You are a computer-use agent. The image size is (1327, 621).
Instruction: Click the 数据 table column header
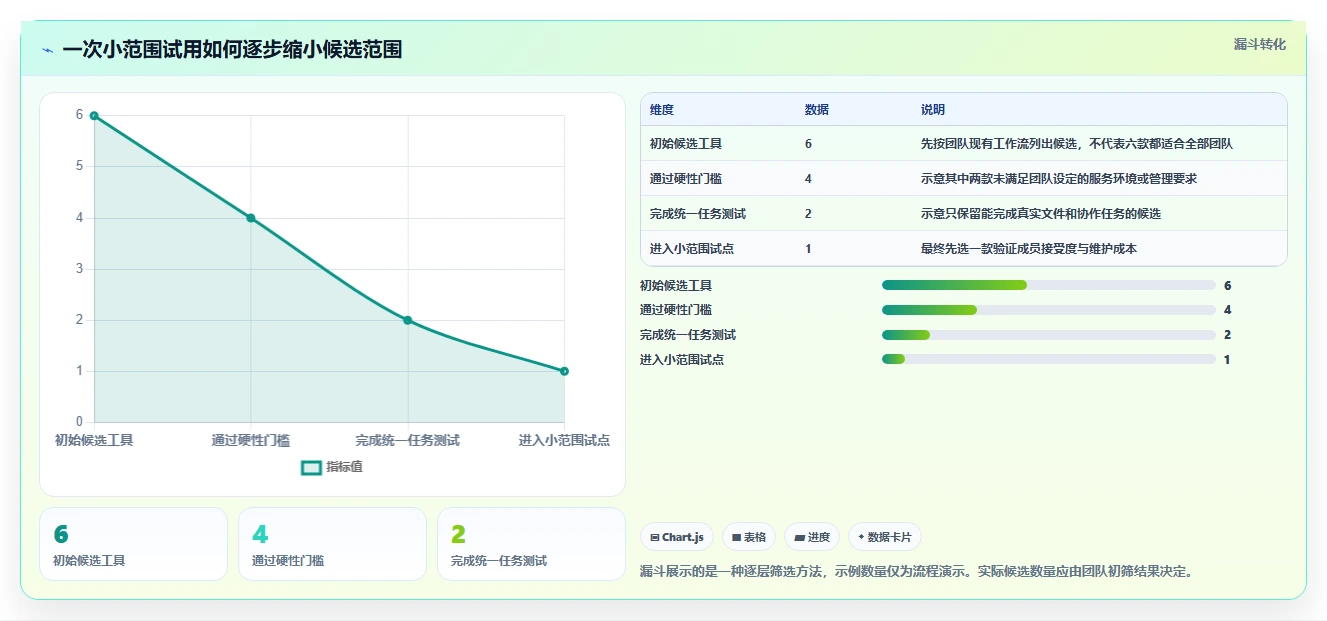[x=816, y=110]
